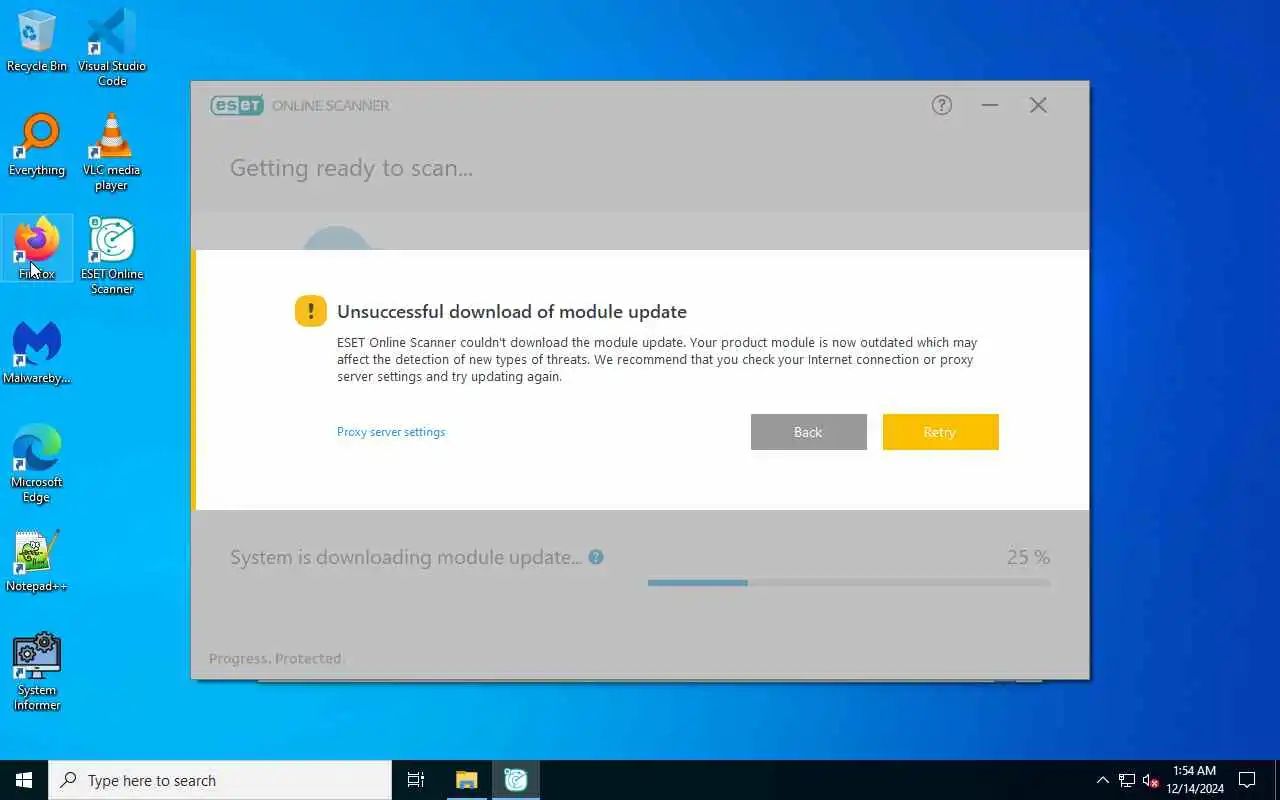This screenshot has height=800, width=1280.
Task: Open the clock showing 1:54 AM
Action: click(1195, 780)
